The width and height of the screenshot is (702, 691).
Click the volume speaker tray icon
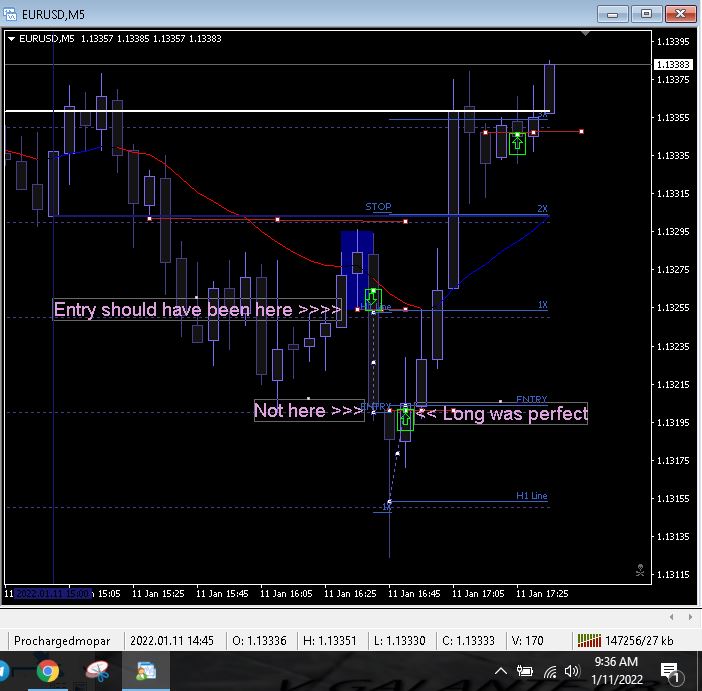572,671
